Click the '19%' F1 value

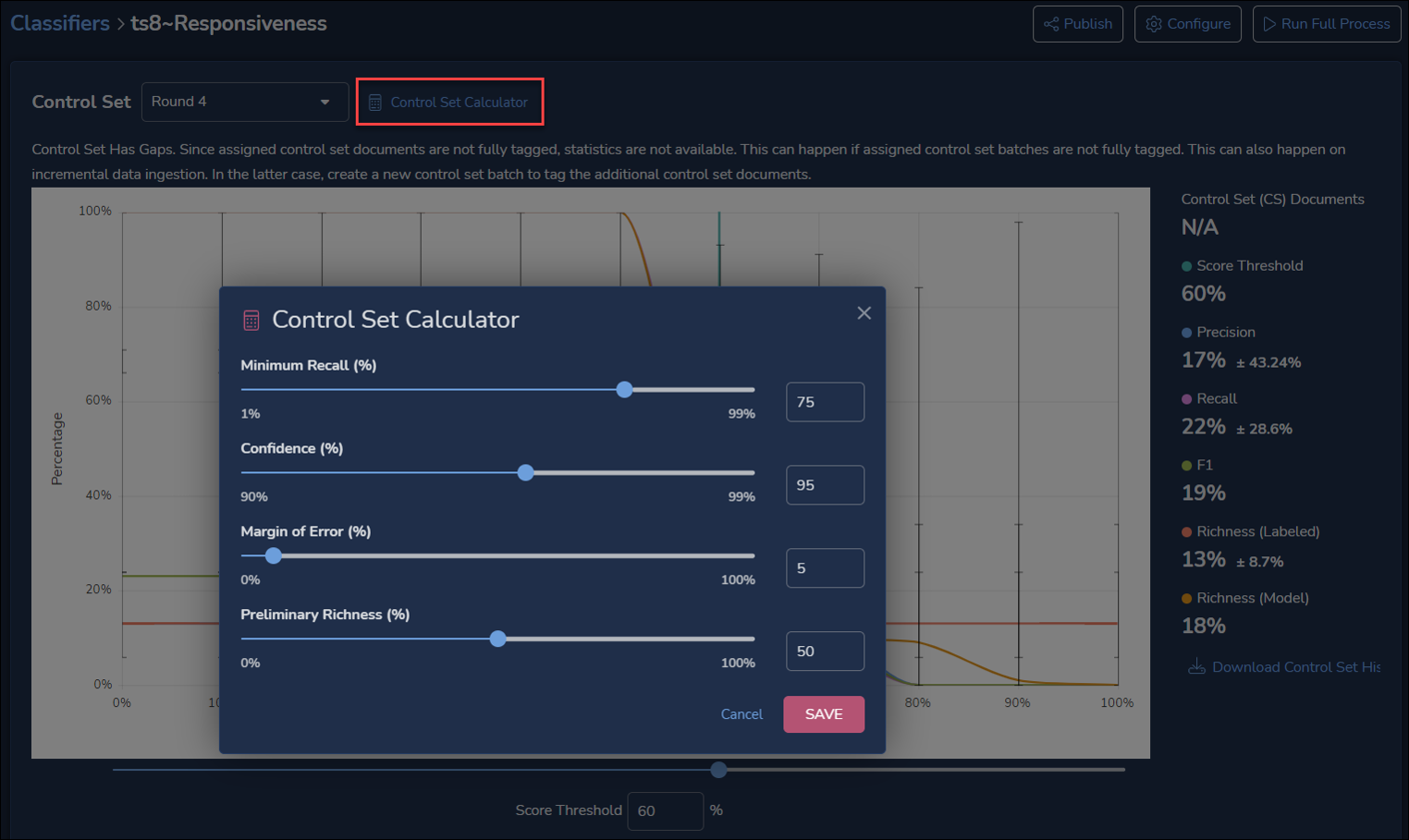(1204, 493)
